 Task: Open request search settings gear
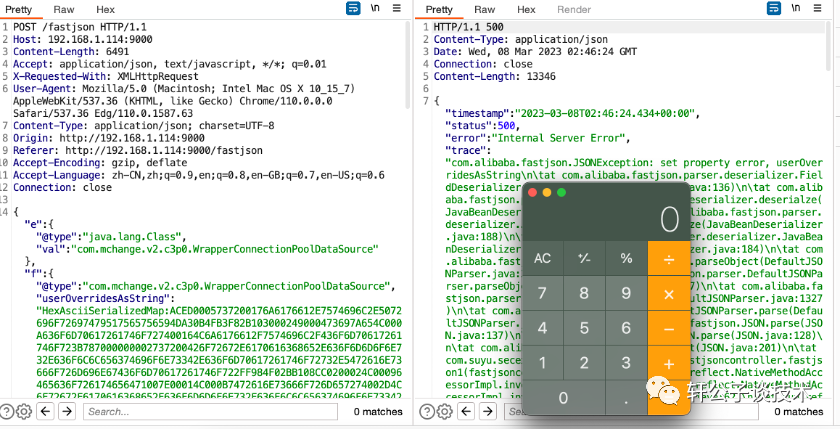pyautogui.click(x=24, y=411)
